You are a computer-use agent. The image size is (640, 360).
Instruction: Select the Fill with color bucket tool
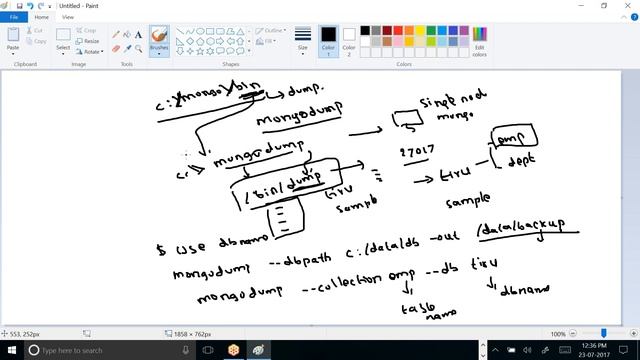127,35
